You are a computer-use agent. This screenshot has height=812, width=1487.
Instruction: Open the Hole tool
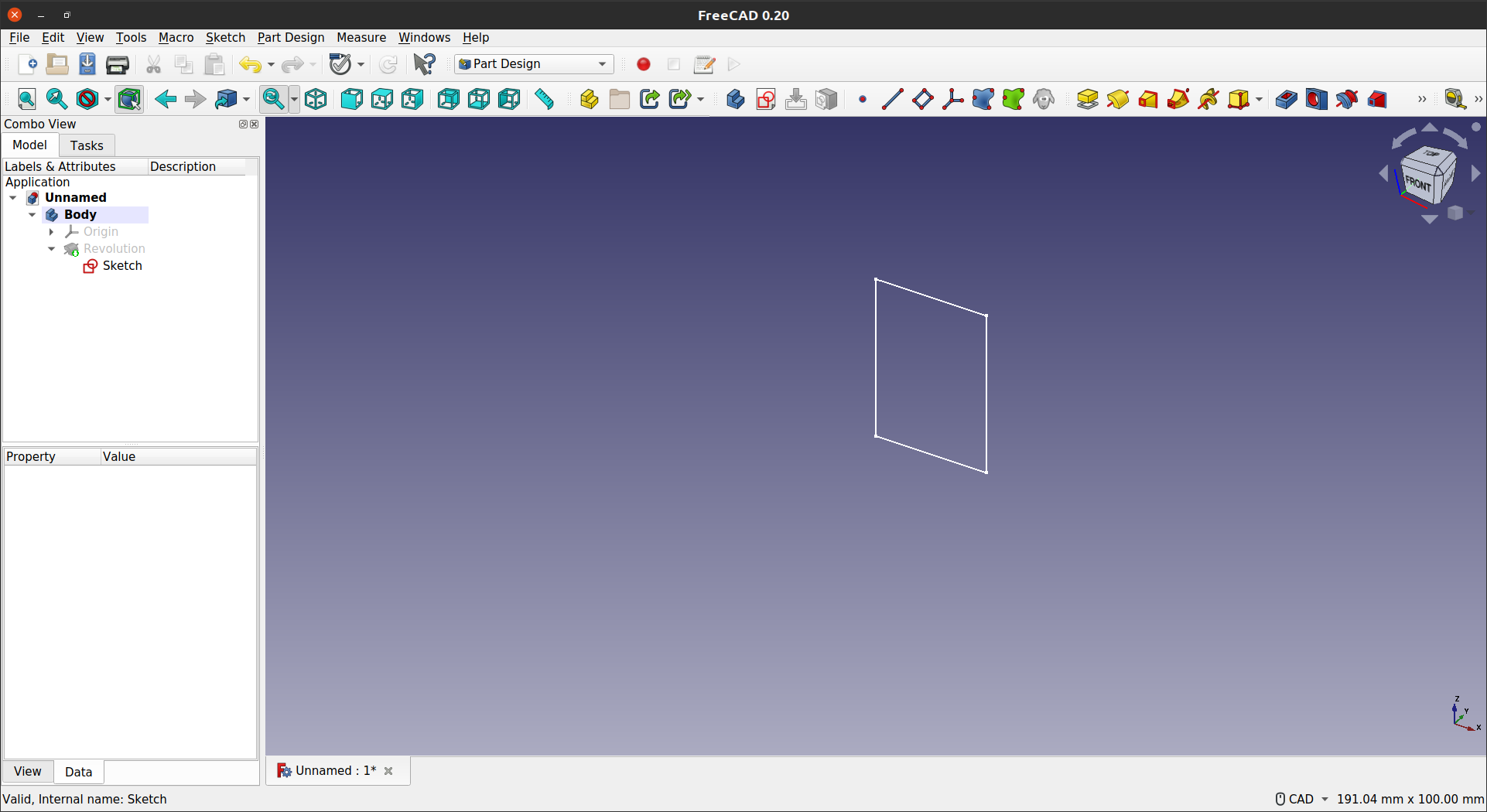tap(1317, 99)
